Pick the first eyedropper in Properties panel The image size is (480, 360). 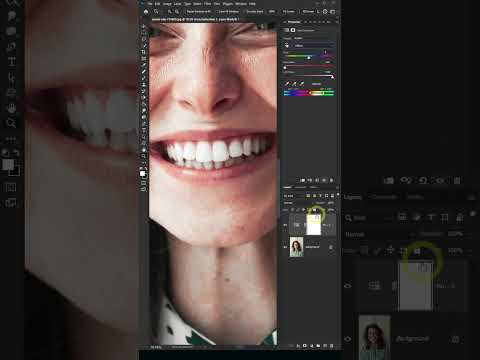point(287,84)
